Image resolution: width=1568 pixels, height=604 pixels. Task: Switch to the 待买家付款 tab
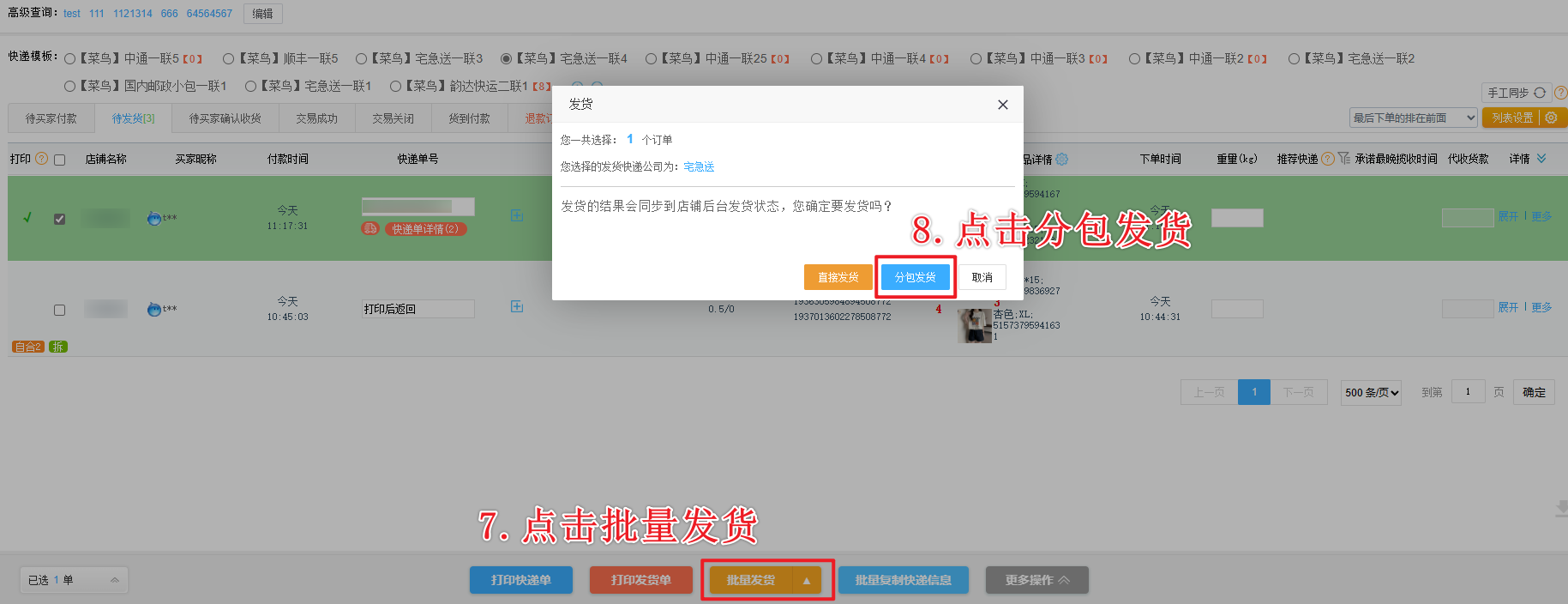coord(51,118)
